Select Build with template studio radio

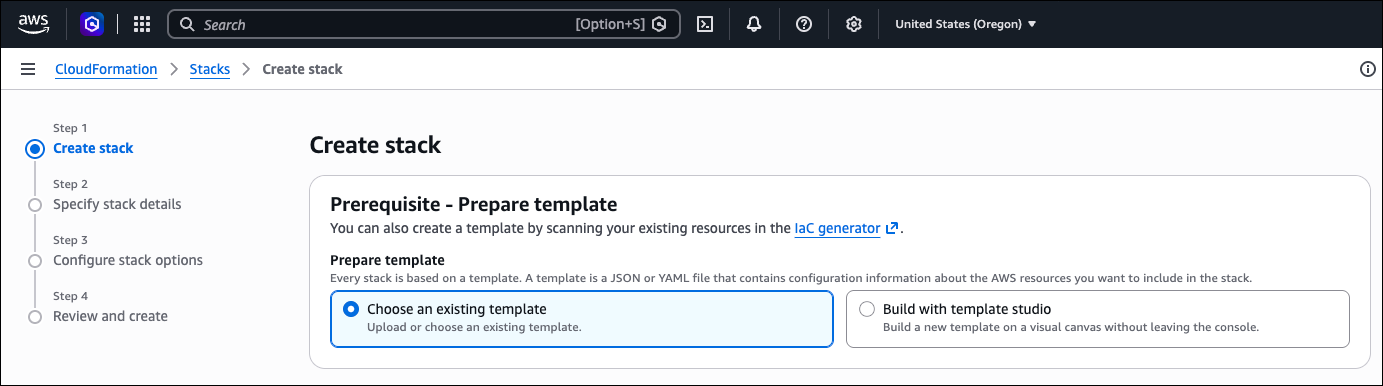tap(867, 310)
